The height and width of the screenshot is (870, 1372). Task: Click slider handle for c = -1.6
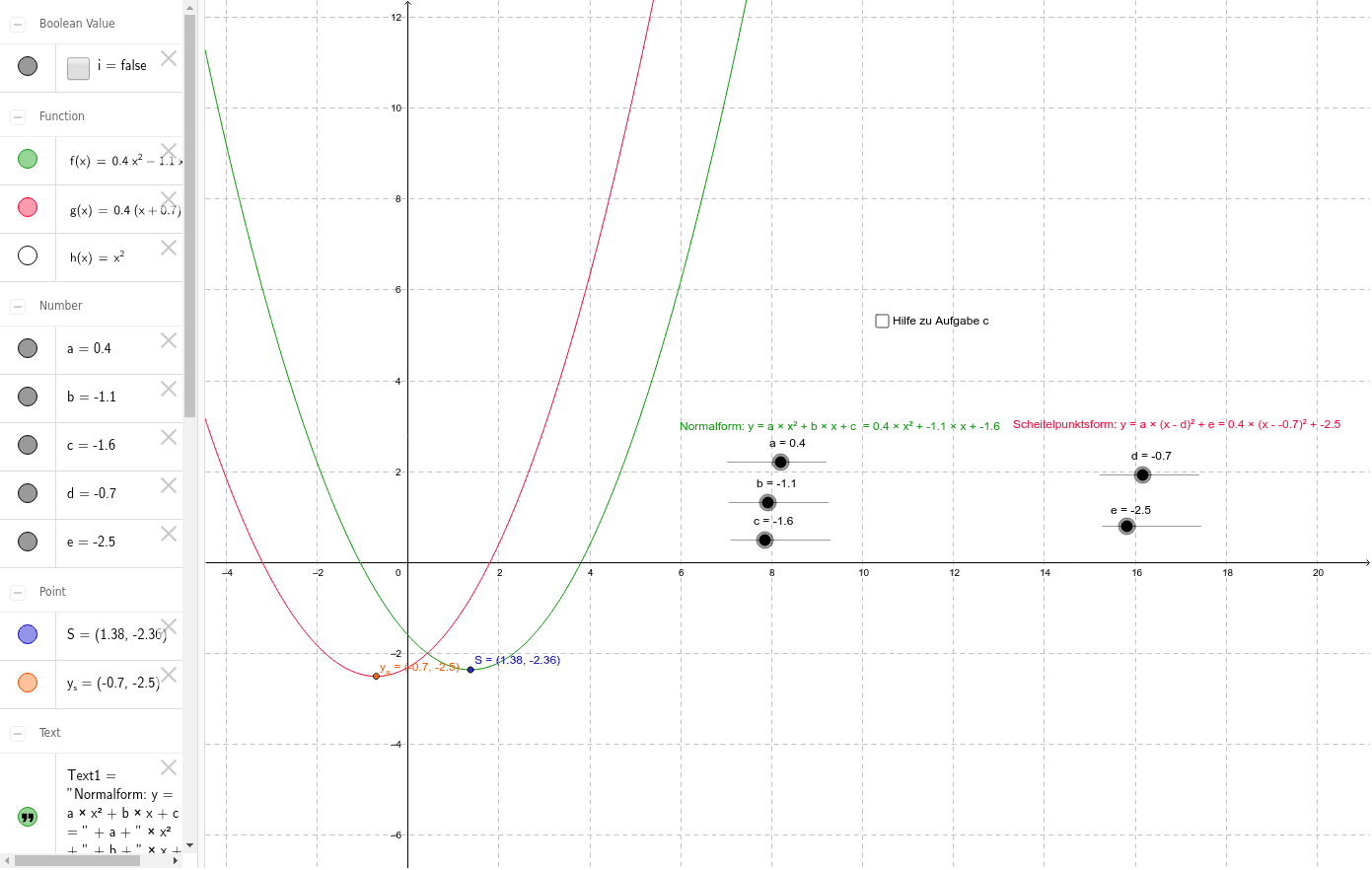point(764,540)
